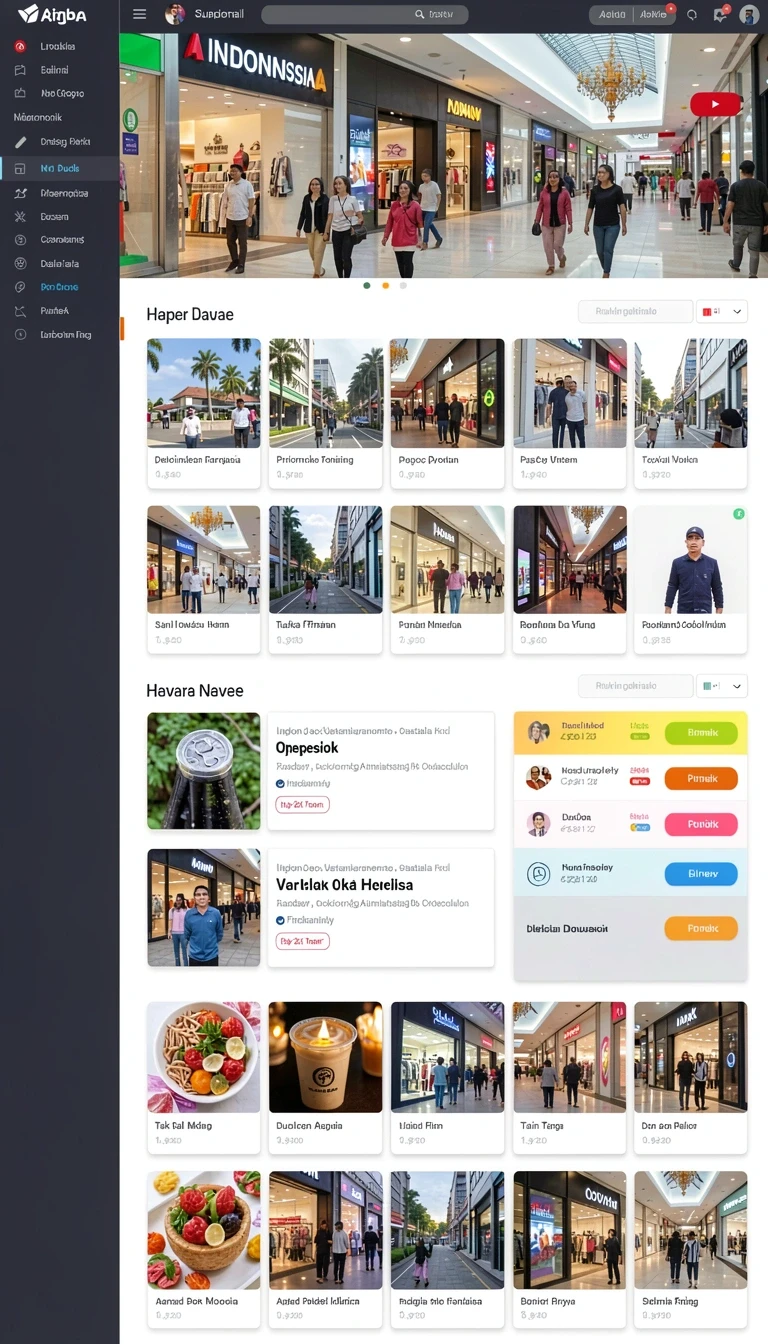Open the Sanl Iowaeu Hamn card thumbnail
This screenshot has width=768, height=1344.
(204, 559)
